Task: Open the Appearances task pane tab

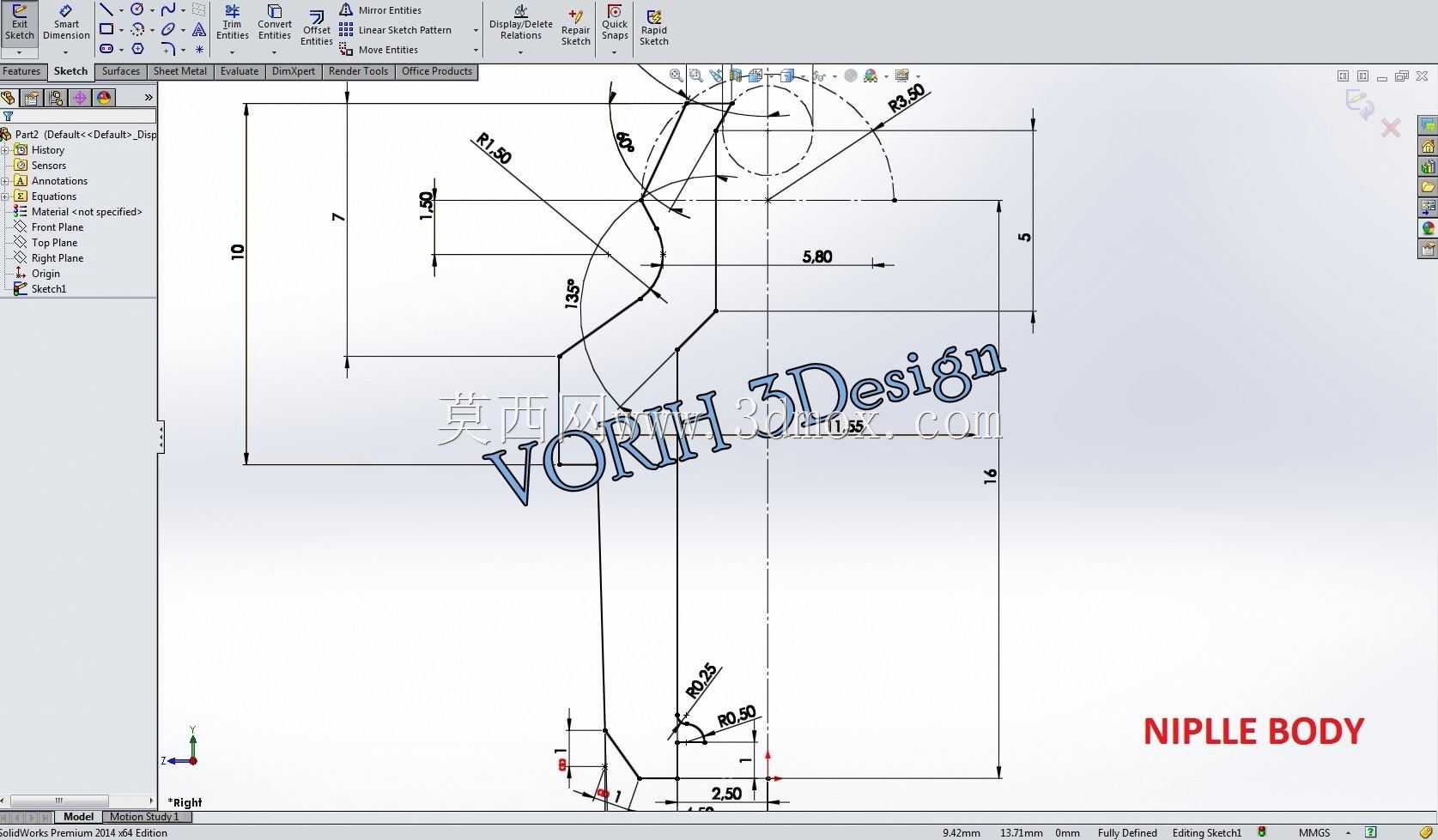Action: [1428, 228]
